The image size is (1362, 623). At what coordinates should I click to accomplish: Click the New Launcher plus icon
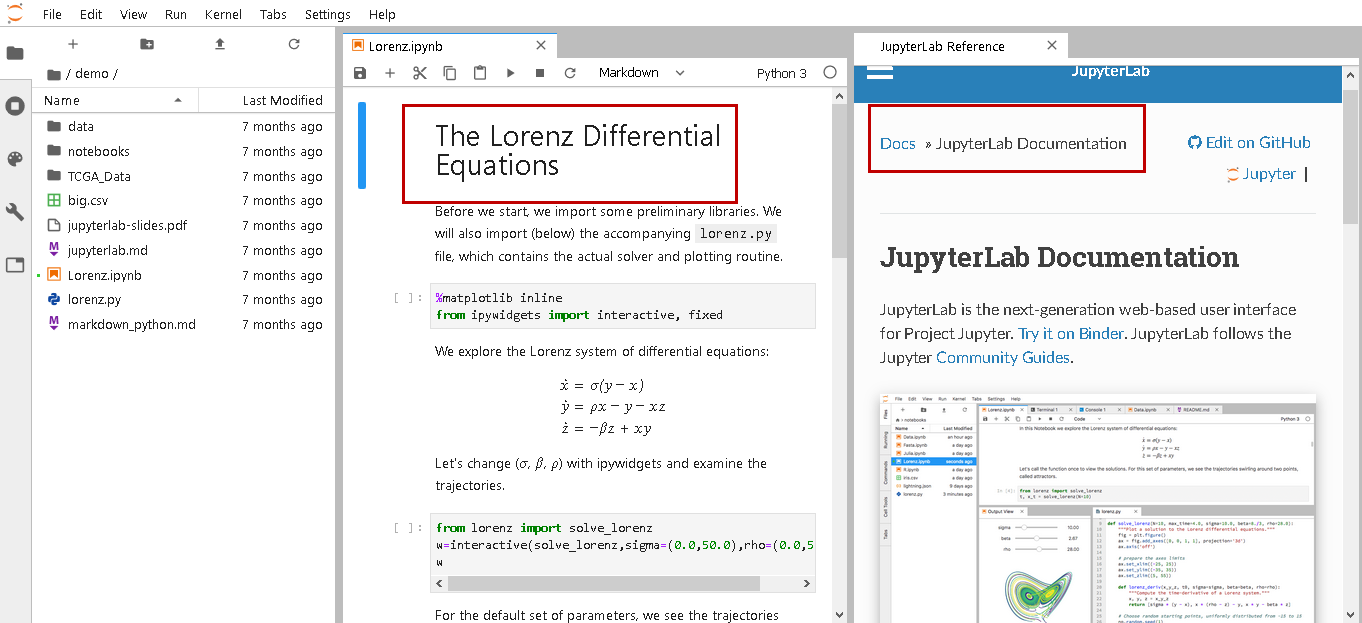point(72,44)
